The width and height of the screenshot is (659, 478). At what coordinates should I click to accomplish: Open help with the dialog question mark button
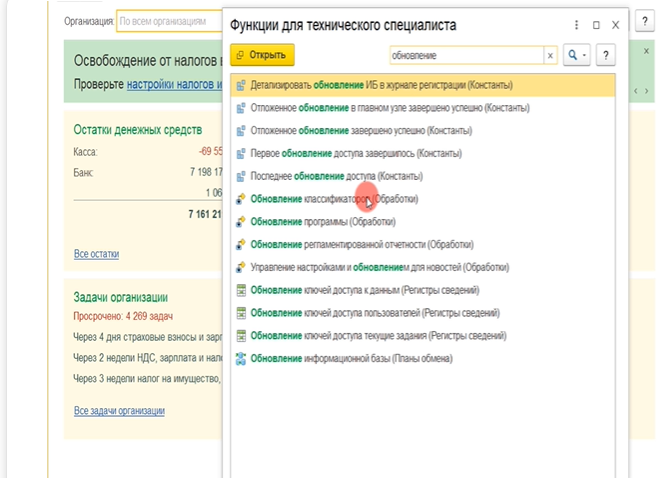click(x=606, y=56)
